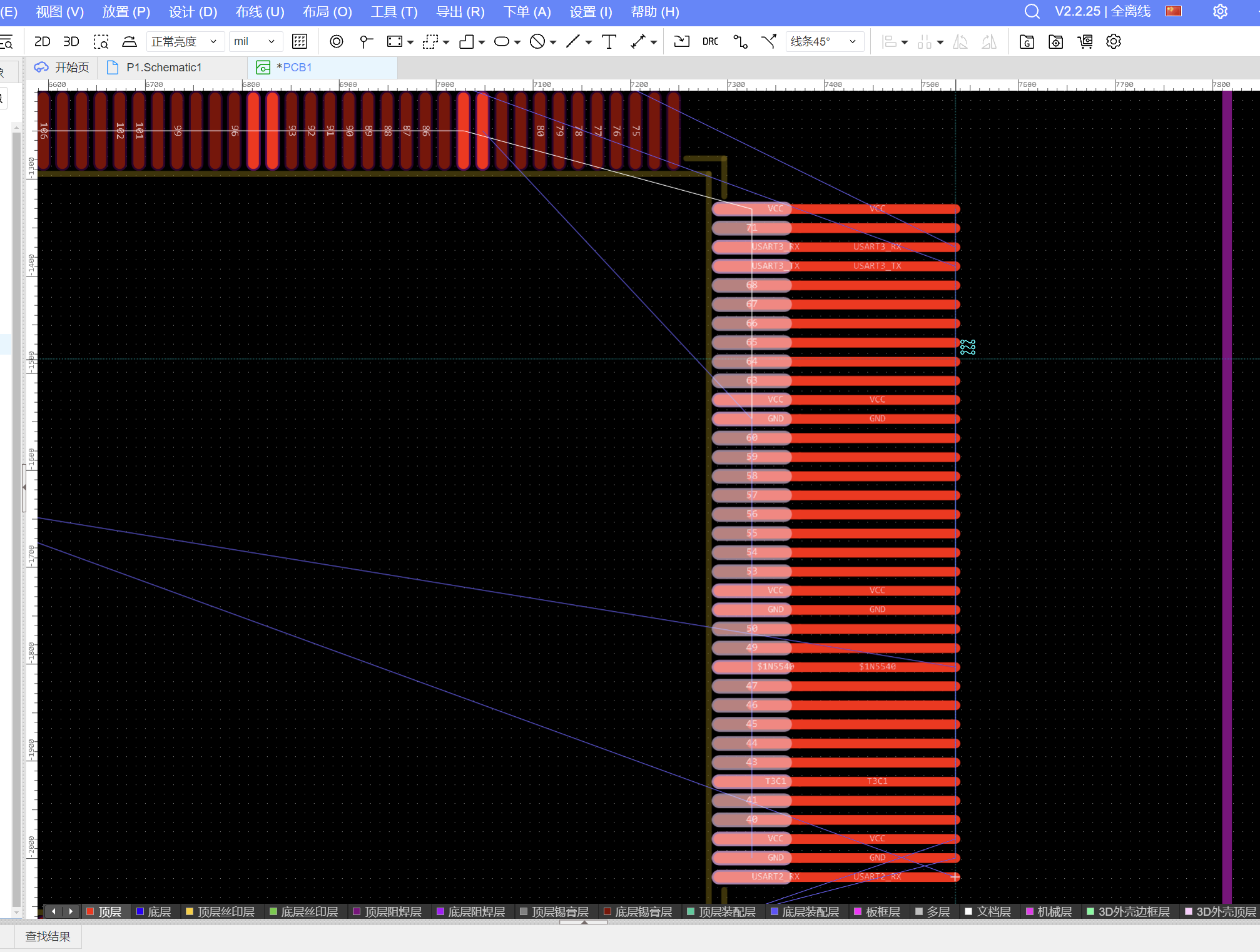Open the 导出 (R) menu
Screen dimensions: 1260x952
[460, 11]
